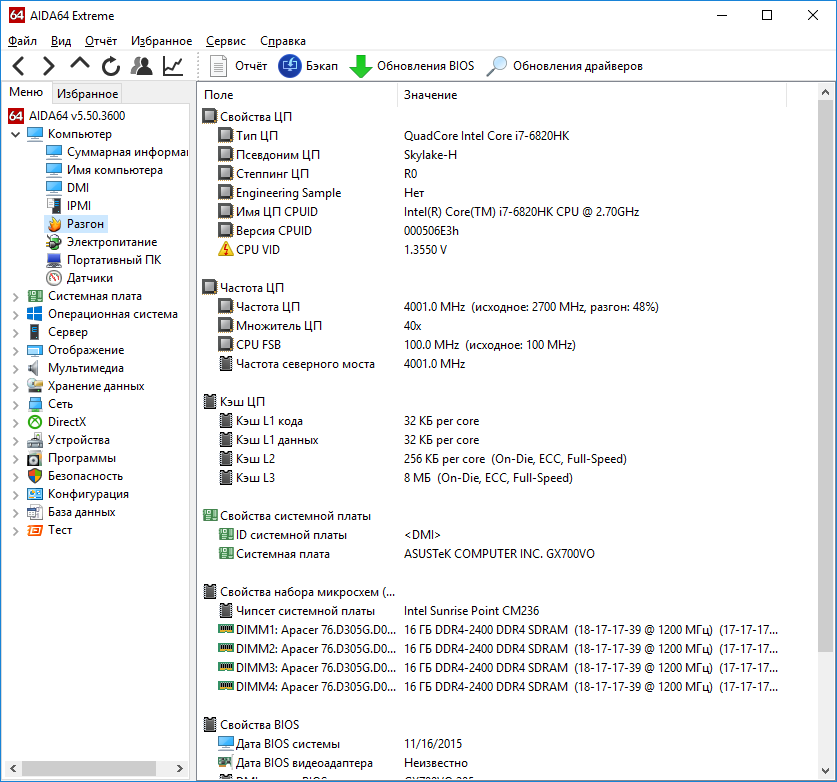
Task: Click the Хранение данных drive icon
Action: click(x=35, y=386)
